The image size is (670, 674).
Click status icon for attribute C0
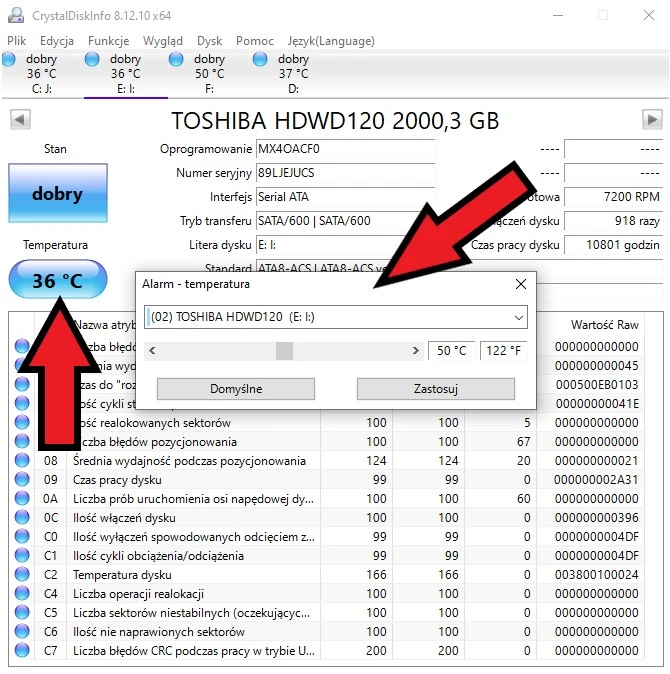(x=22, y=536)
